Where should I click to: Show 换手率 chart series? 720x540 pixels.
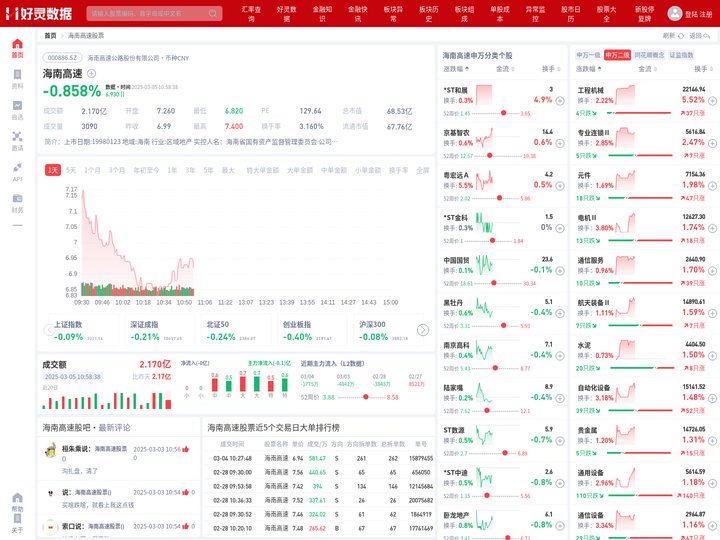pos(399,170)
